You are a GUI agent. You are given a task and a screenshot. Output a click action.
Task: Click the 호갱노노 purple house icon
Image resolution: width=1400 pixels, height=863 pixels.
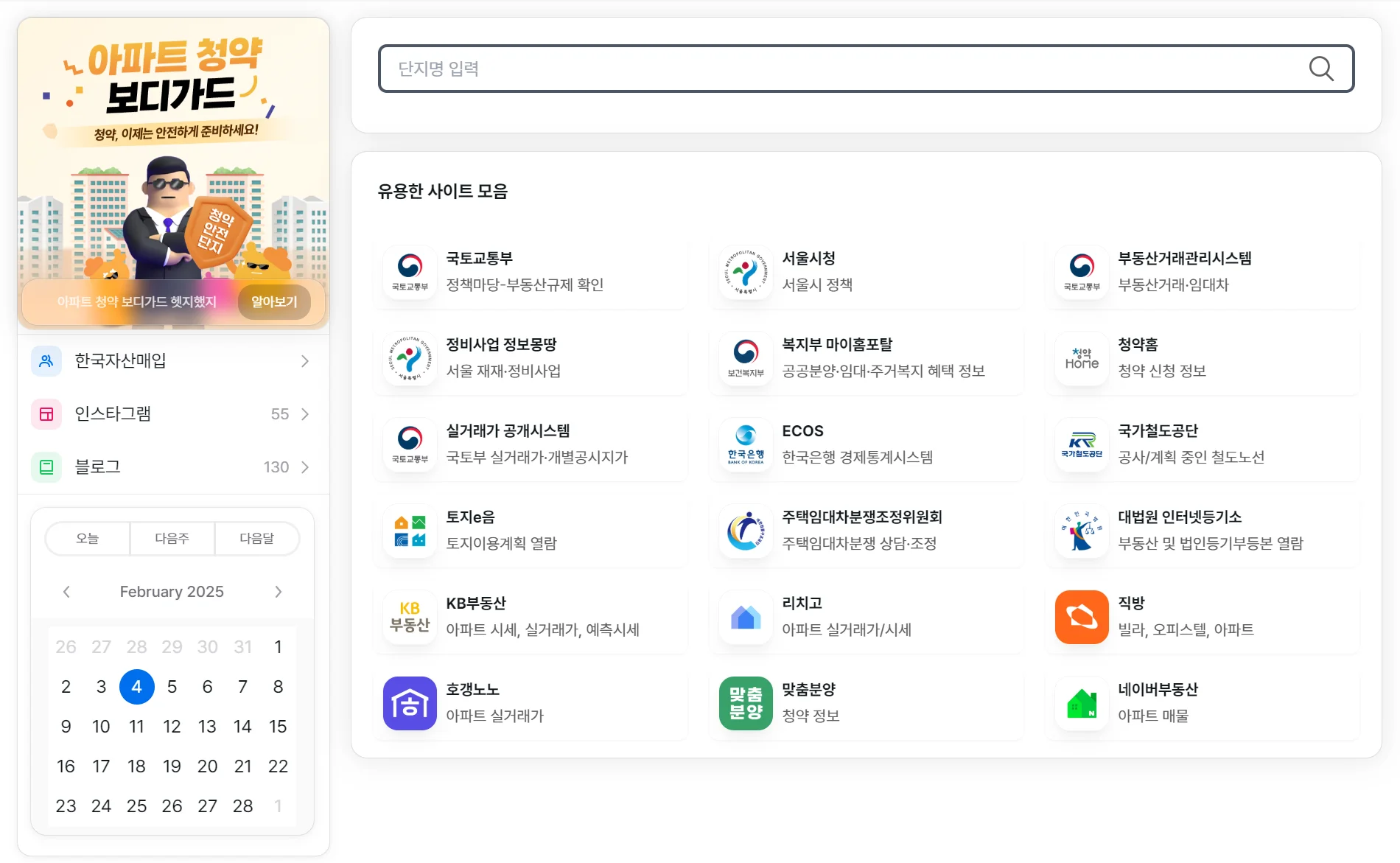click(x=410, y=703)
